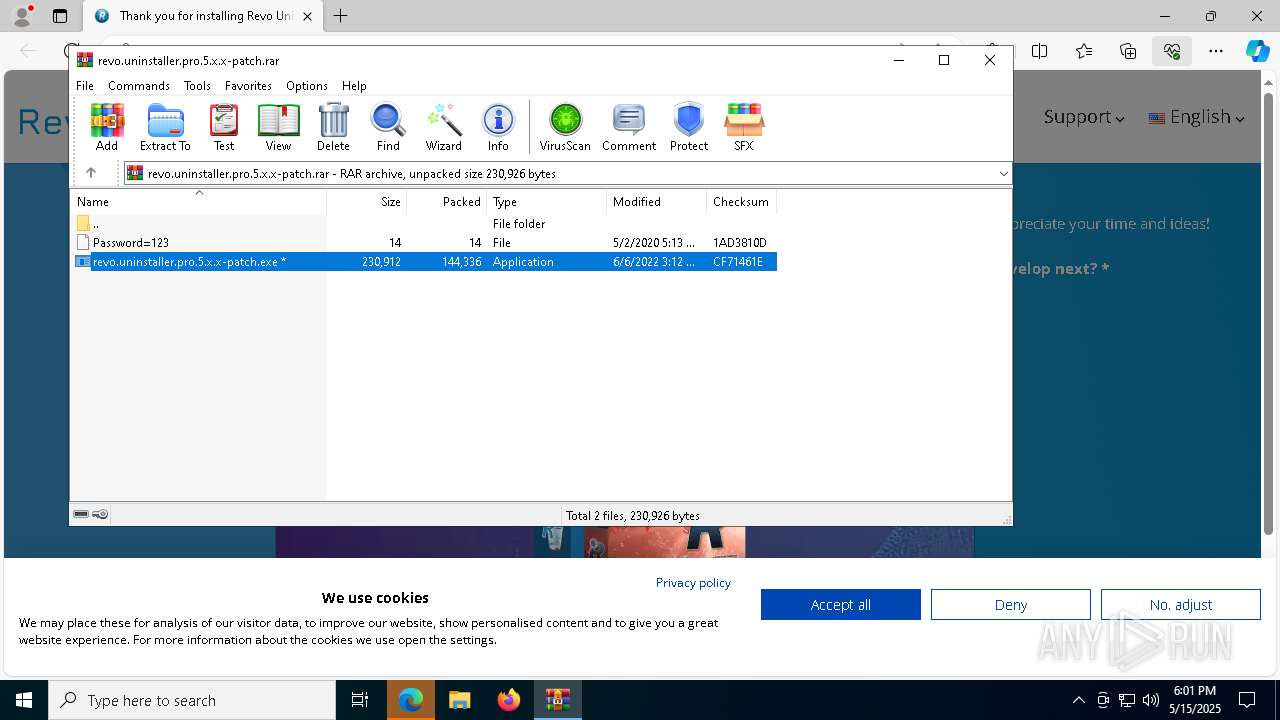
Task: Open the Options menu
Action: click(x=307, y=86)
